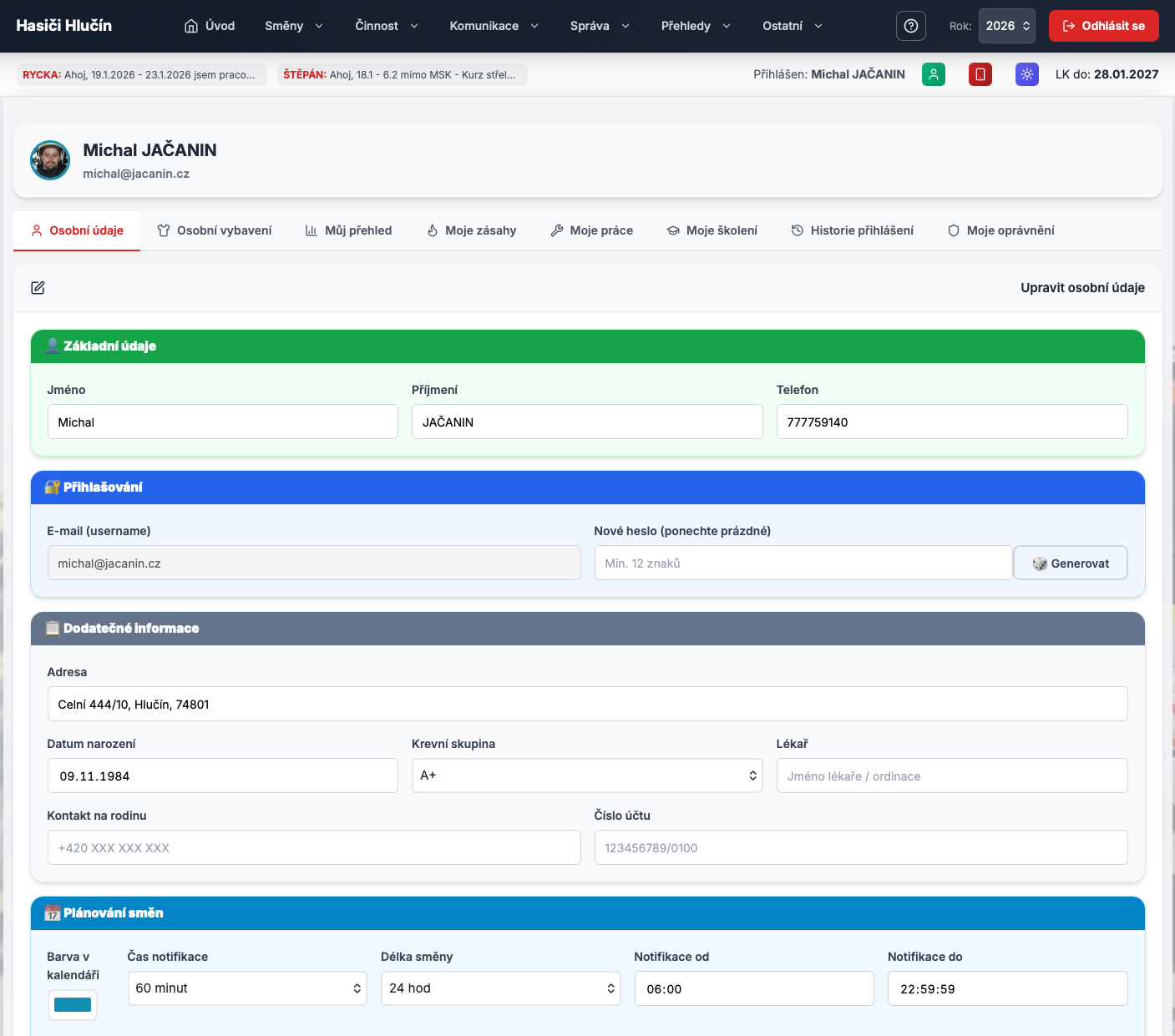Image resolution: width=1175 pixels, height=1036 pixels.
Task: Click the help question mark icon
Action: pos(910,26)
